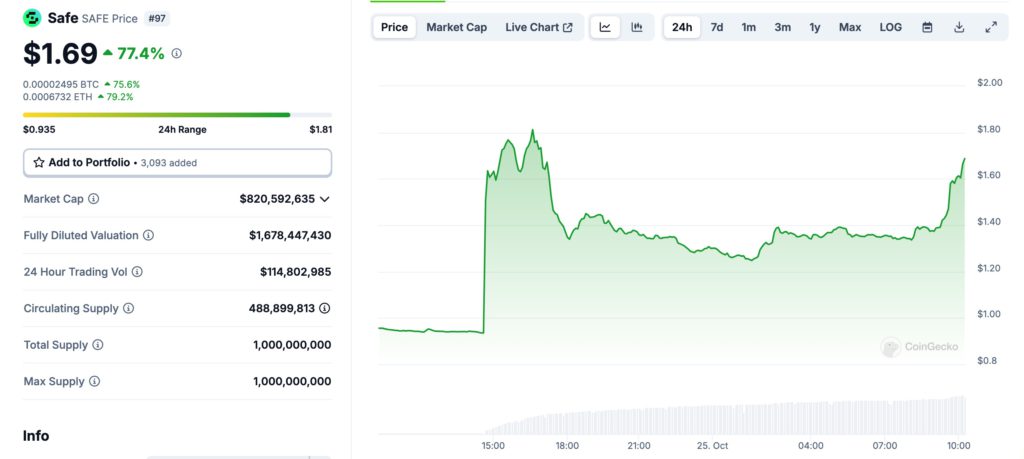Switch to line chart view icon
The height and width of the screenshot is (459, 1024).
pyautogui.click(x=605, y=27)
